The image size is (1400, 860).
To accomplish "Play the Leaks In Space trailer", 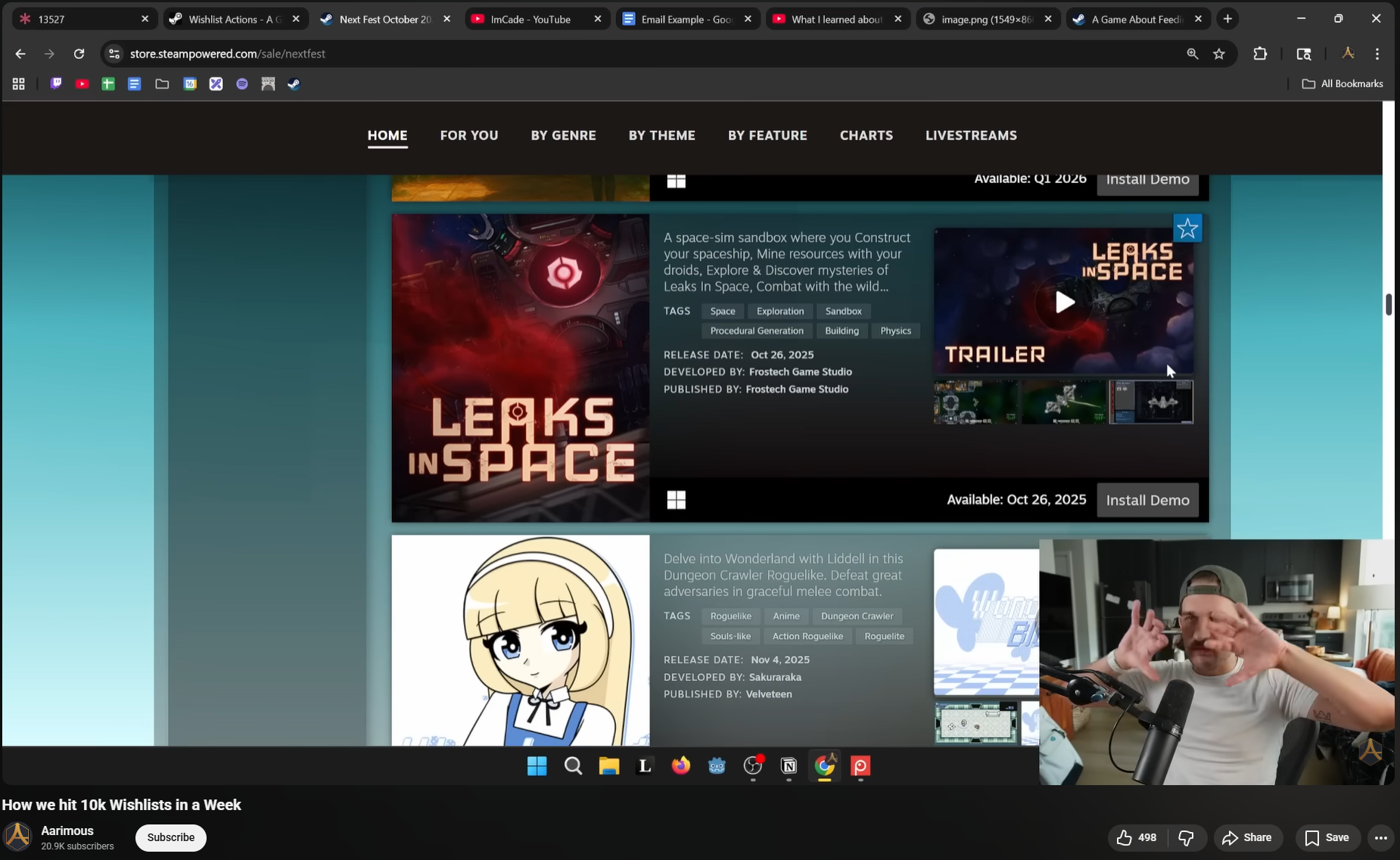I will tap(1064, 302).
